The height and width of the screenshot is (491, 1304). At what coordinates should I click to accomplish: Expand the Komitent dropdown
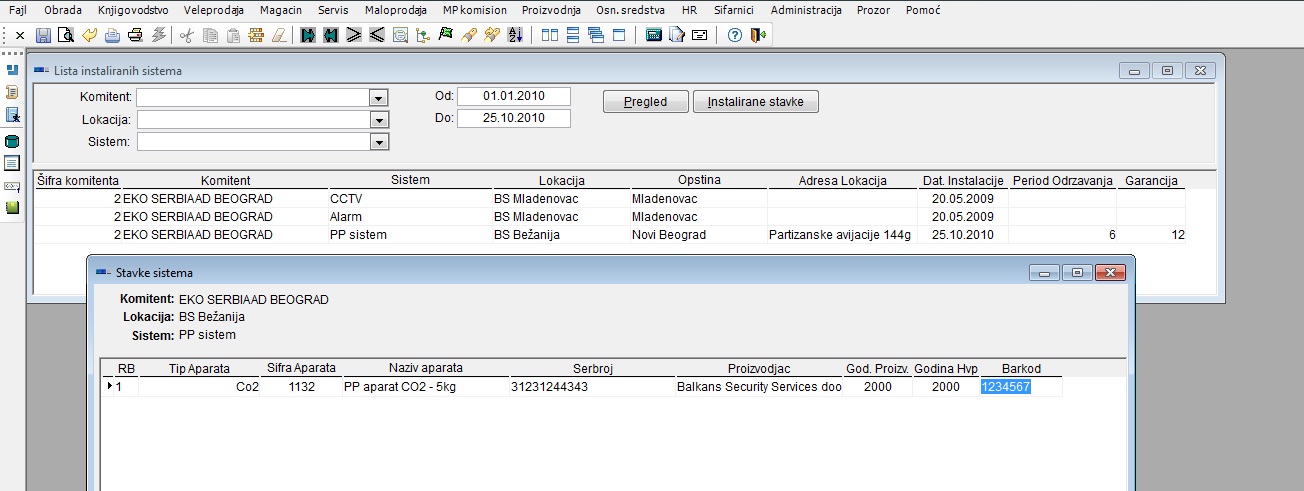tap(378, 98)
